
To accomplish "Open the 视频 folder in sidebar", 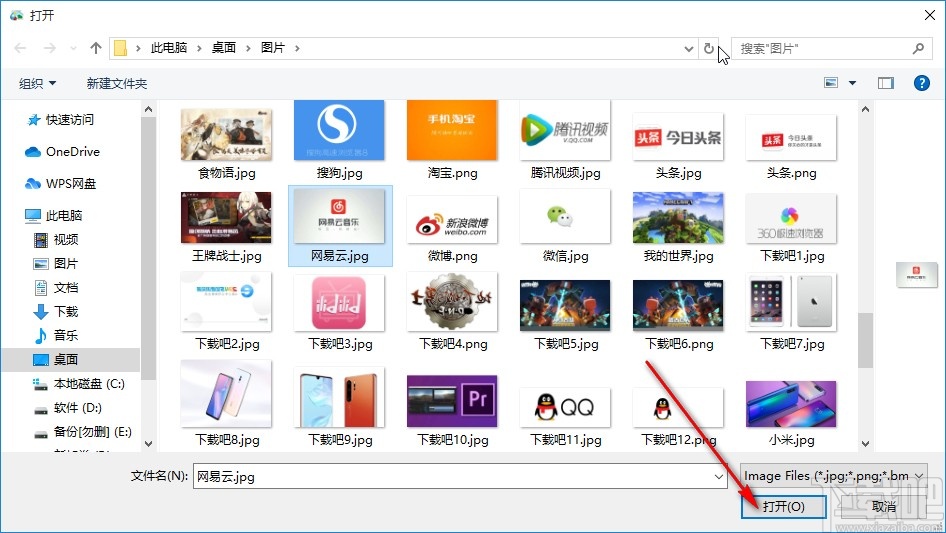I will click(x=56, y=240).
